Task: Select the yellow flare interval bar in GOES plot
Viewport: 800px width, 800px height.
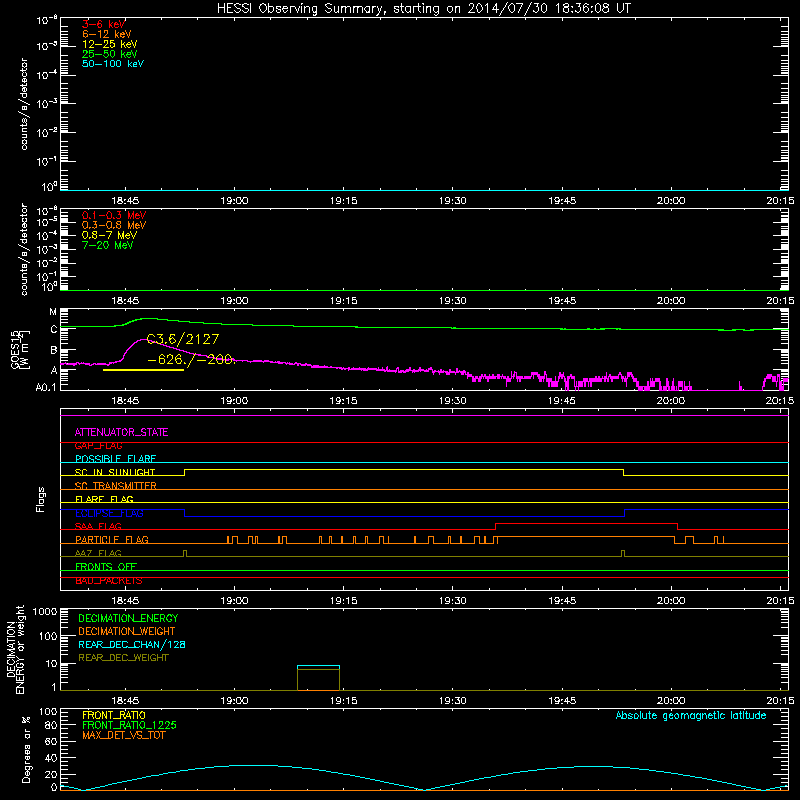Action: pyautogui.click(x=143, y=370)
